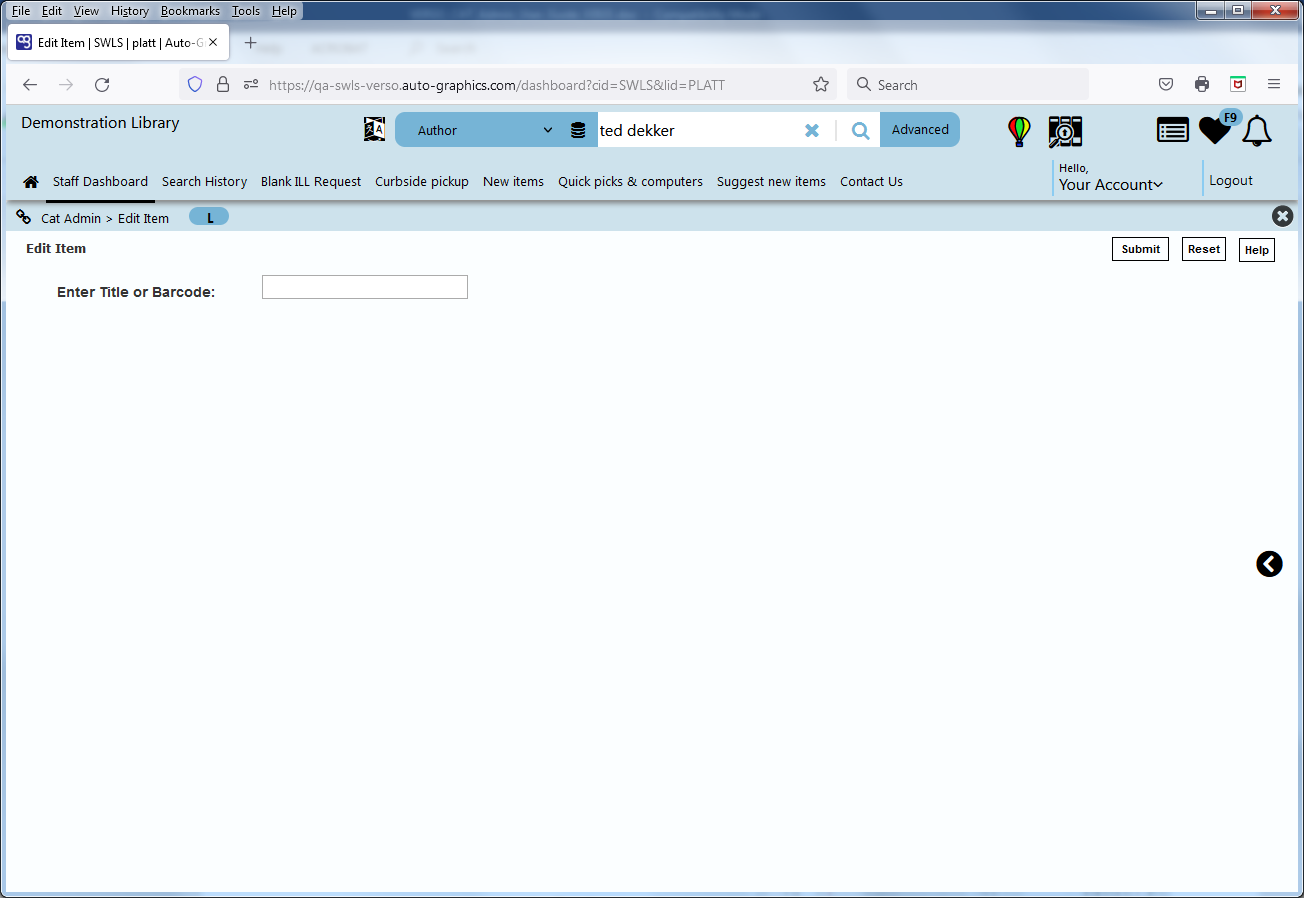The width and height of the screenshot is (1304, 898).
Task: Click the site permissions icon in the address bar
Action: [251, 85]
